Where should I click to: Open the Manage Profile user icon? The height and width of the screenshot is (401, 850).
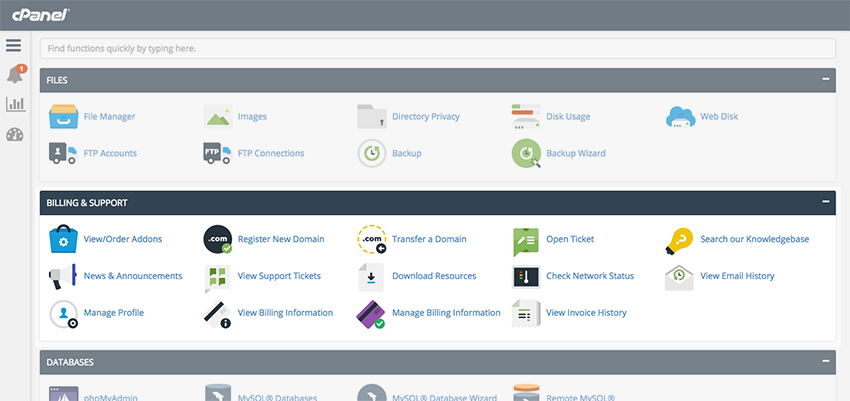coord(63,314)
